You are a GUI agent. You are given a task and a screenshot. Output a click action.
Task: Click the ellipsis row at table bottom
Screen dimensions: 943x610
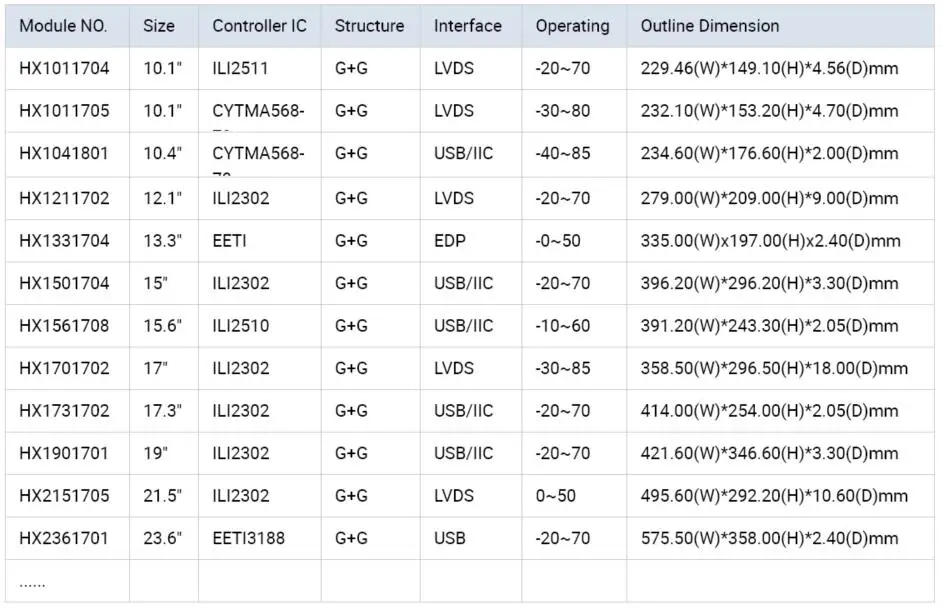pos(33,582)
